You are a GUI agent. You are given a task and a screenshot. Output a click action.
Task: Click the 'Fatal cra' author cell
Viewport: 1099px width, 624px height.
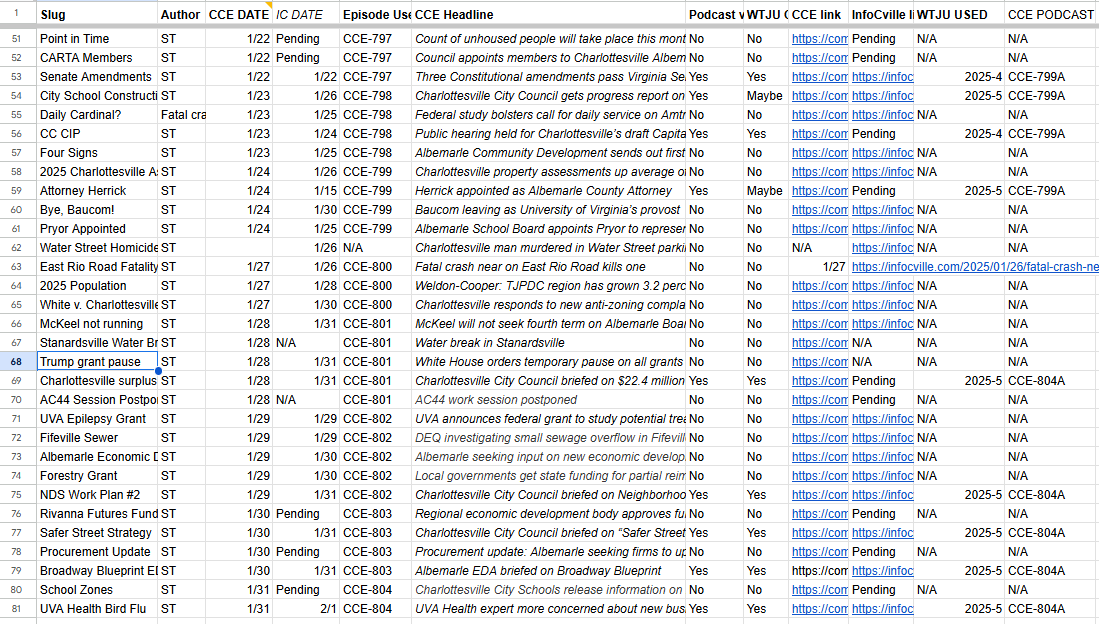pos(182,114)
